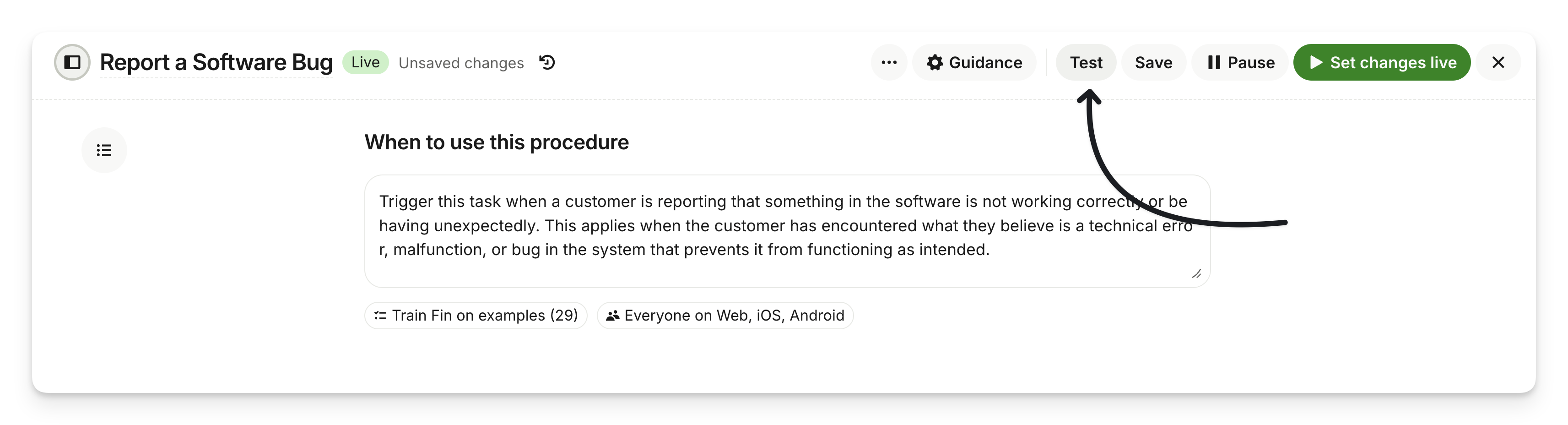Open the three-dot more options menu
Image resolution: width=1568 pixels, height=425 pixels.
[x=889, y=62]
